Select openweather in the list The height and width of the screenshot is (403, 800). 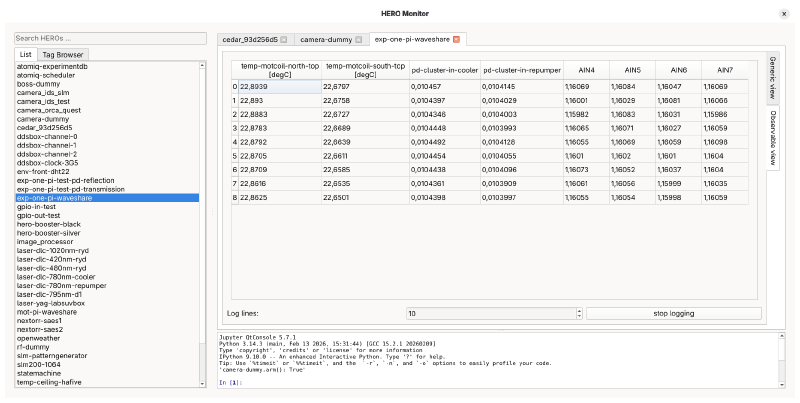tap(107, 338)
